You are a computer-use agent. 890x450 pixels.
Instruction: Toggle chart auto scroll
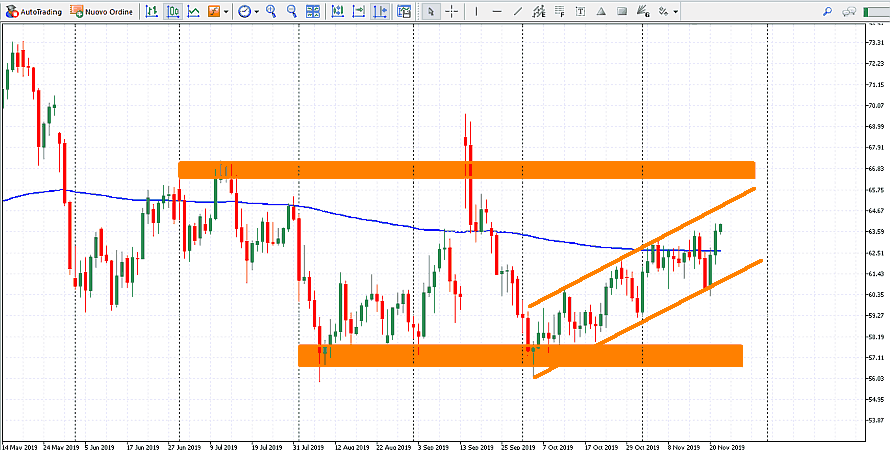click(x=358, y=11)
